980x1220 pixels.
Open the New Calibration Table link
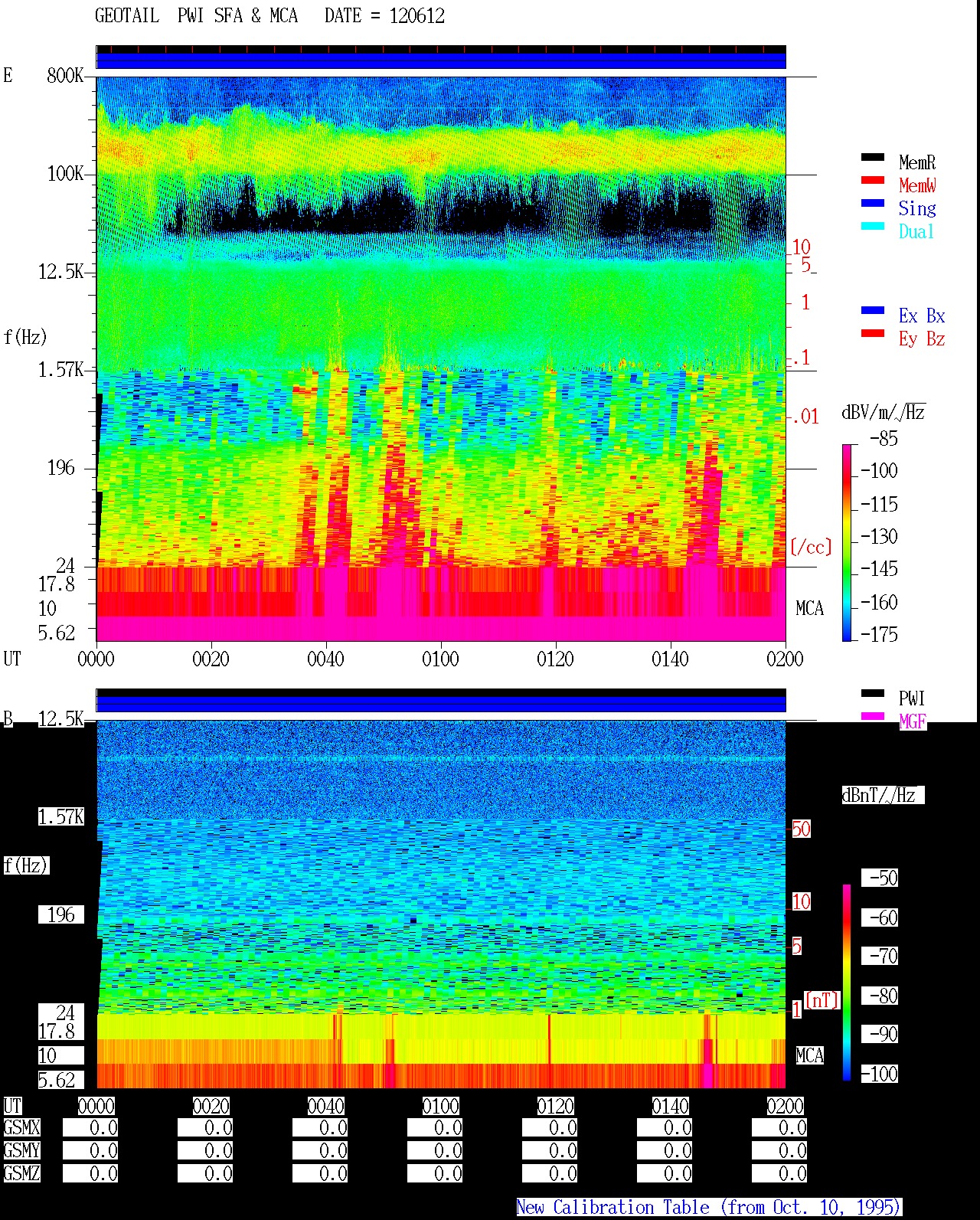(x=709, y=1207)
